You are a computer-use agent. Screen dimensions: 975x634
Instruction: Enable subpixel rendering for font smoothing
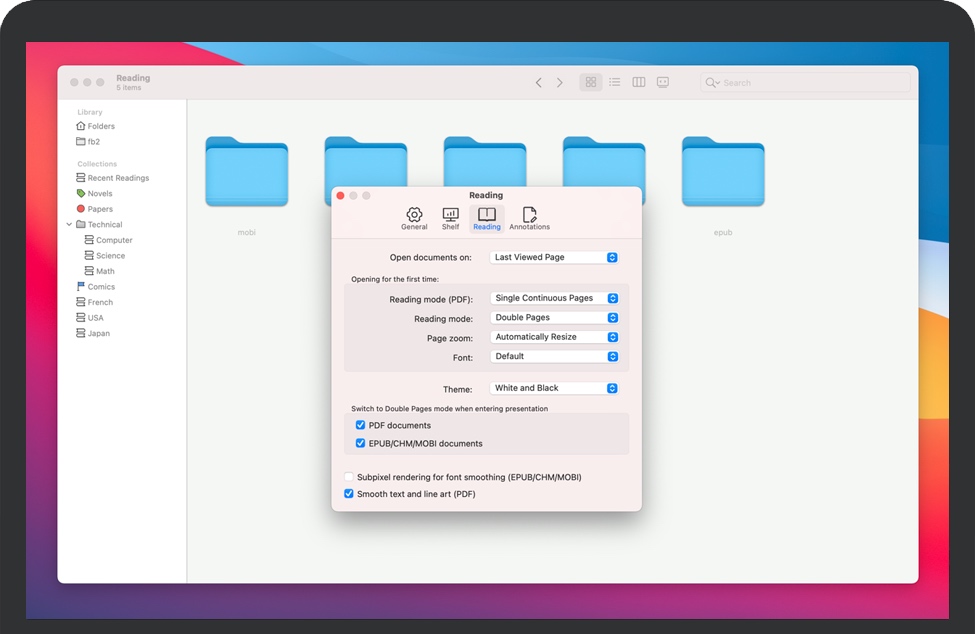point(349,478)
